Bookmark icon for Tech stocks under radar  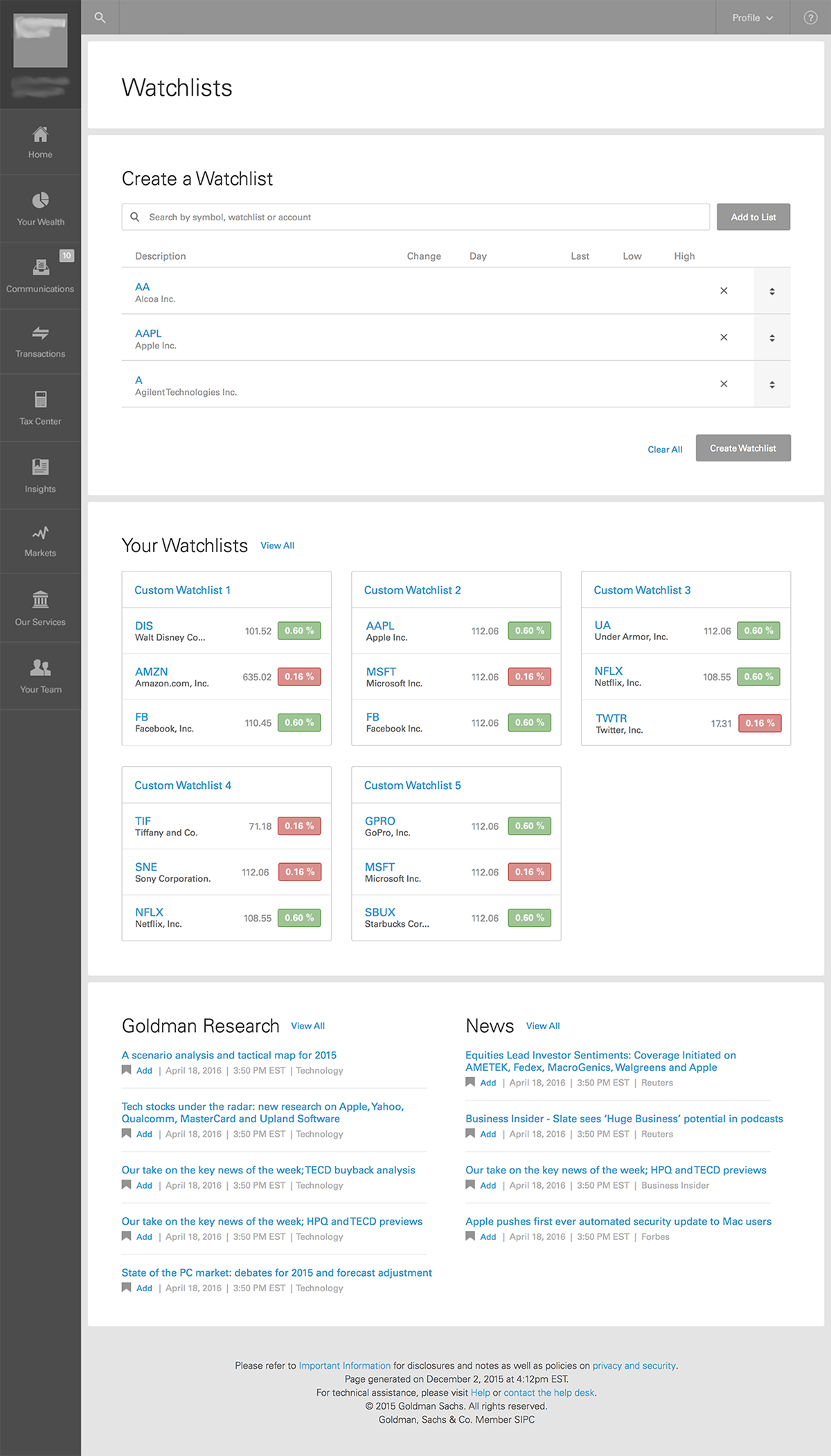pyautogui.click(x=126, y=1134)
